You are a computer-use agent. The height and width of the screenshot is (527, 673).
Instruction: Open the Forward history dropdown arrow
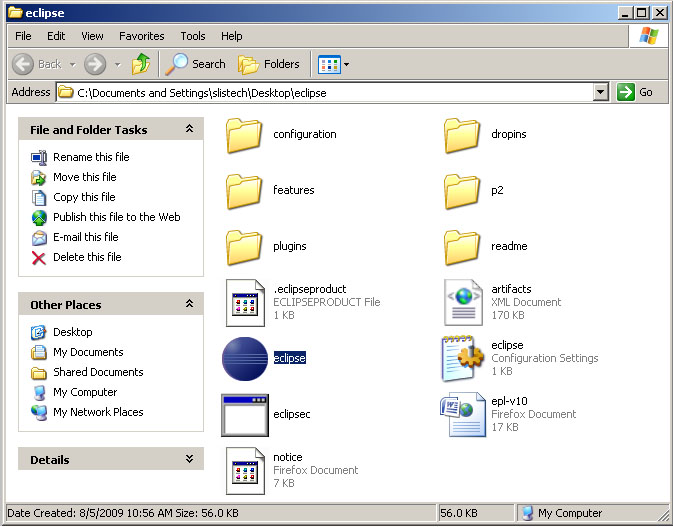[x=118, y=65]
